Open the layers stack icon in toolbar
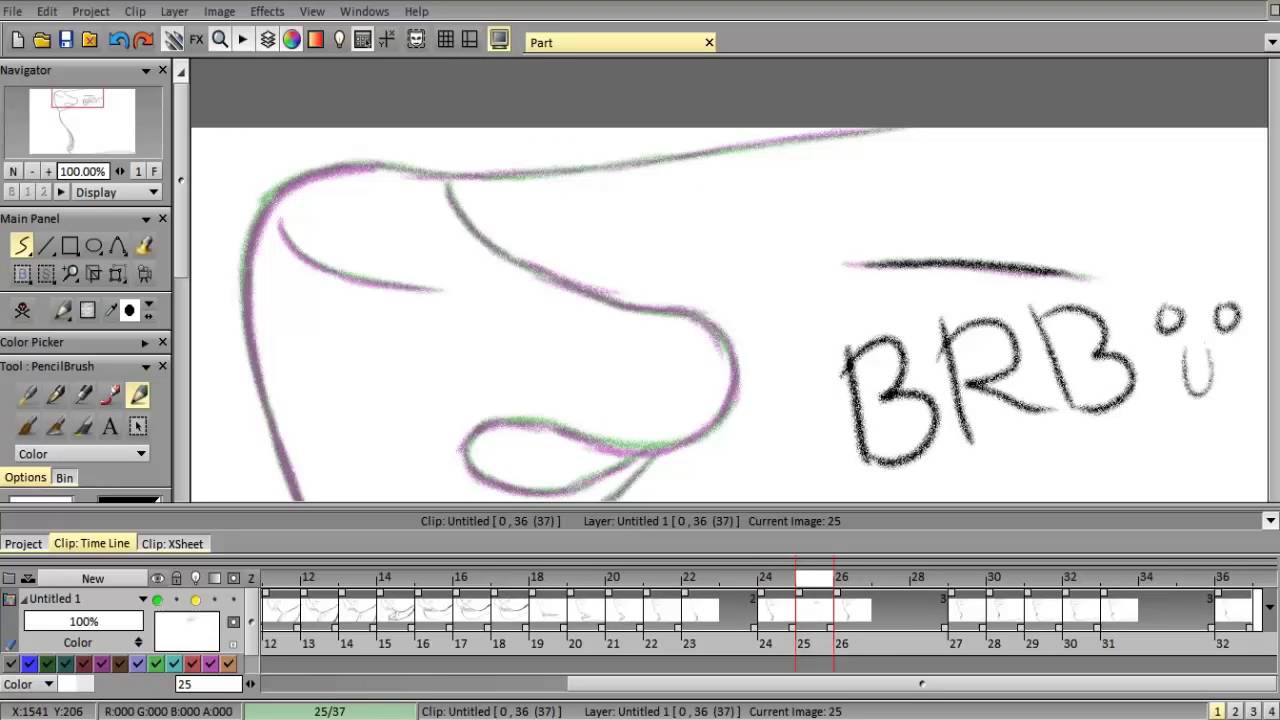 (268, 40)
